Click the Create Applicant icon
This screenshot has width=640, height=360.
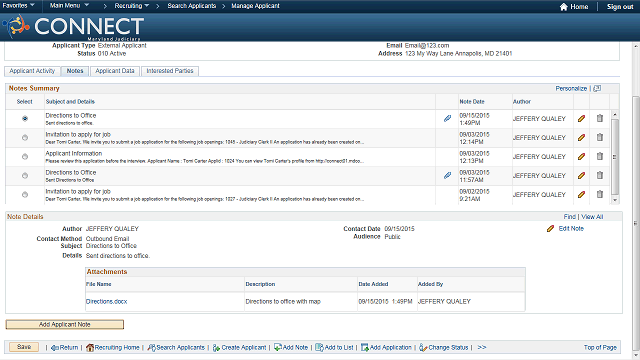[216, 348]
